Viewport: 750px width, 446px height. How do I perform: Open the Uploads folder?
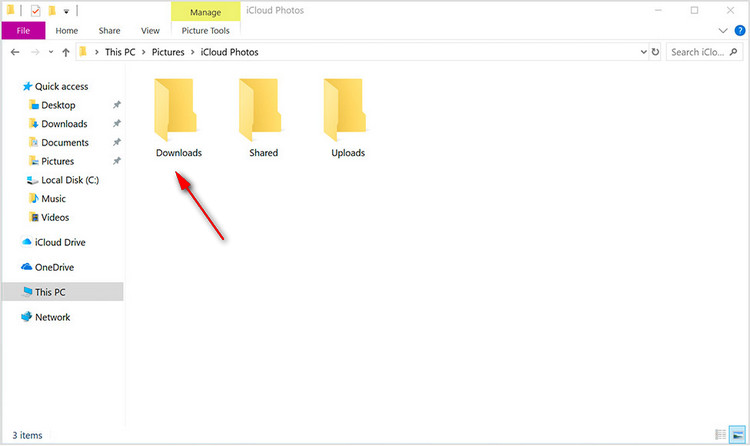[x=347, y=118]
